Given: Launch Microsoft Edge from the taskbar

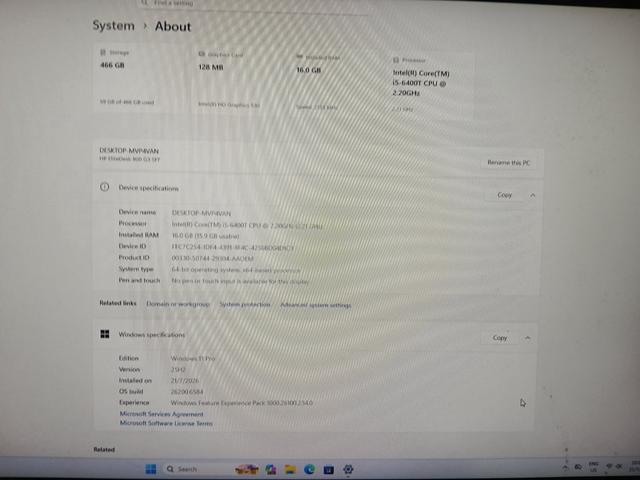Looking at the screenshot, I should point(309,469).
